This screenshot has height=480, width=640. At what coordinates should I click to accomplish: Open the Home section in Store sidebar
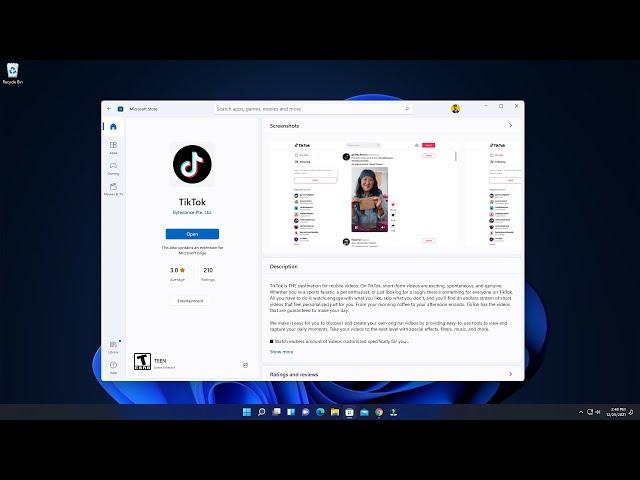pos(113,127)
